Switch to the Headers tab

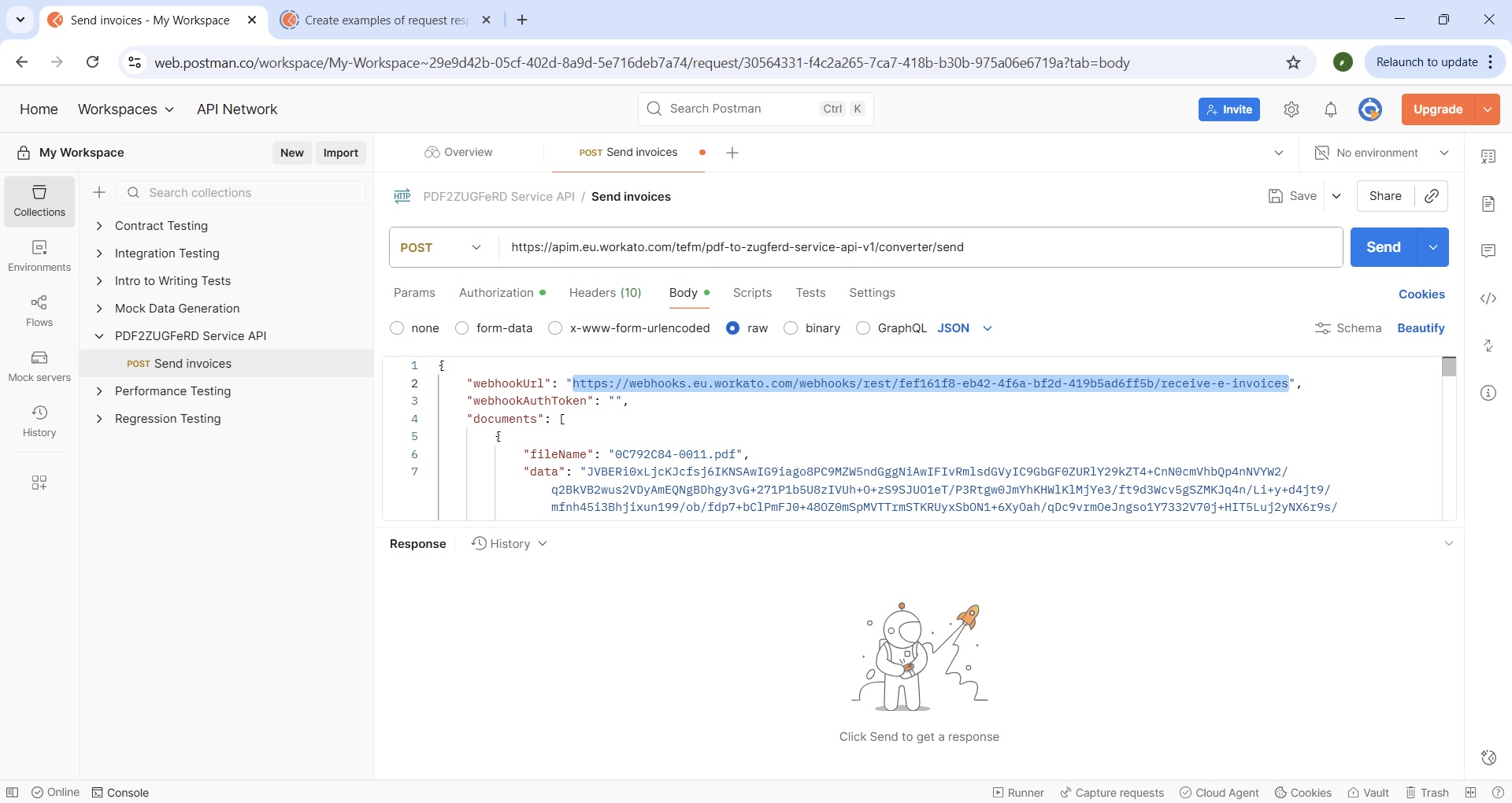(605, 293)
